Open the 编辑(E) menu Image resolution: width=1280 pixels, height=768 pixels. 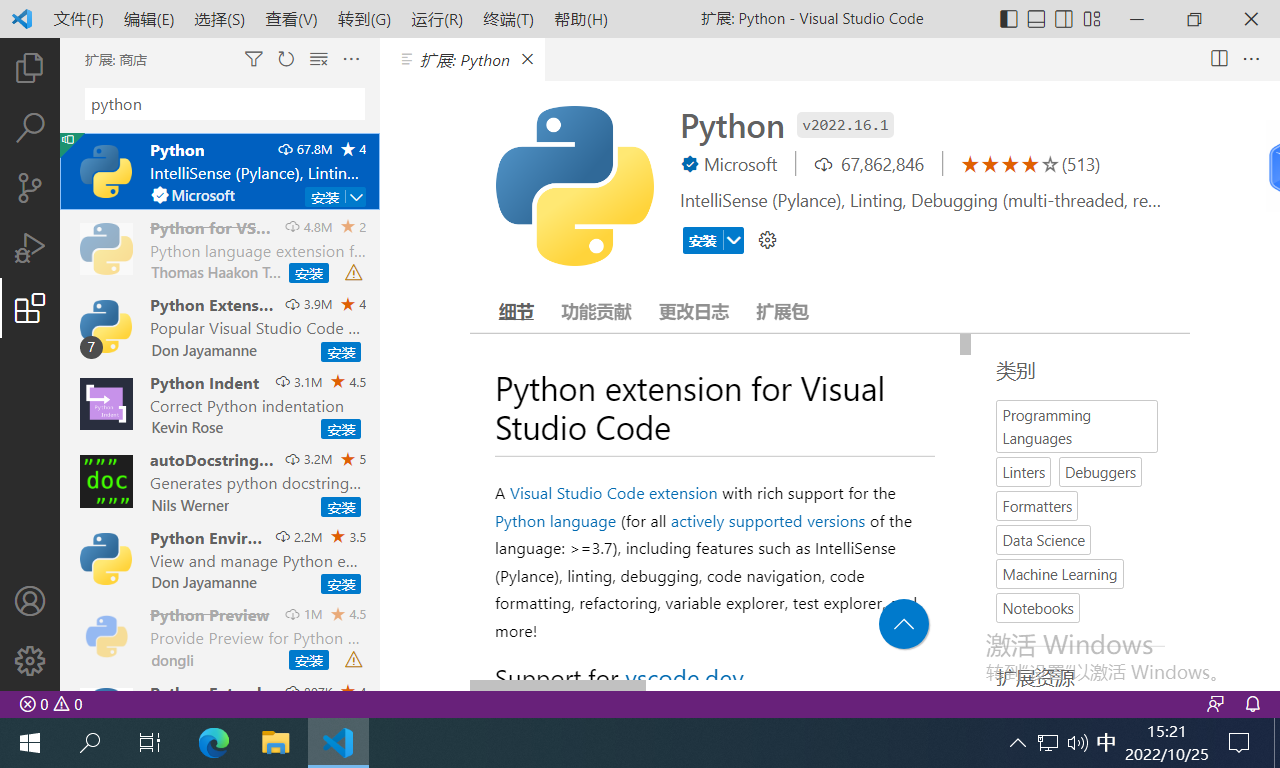coord(149,19)
